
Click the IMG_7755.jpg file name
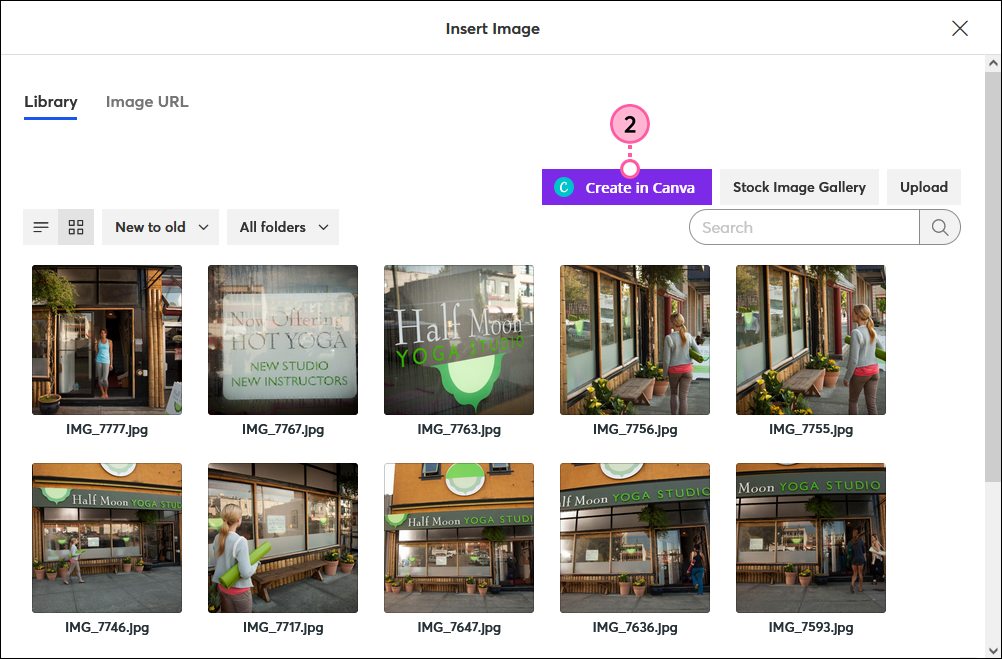[x=811, y=429]
